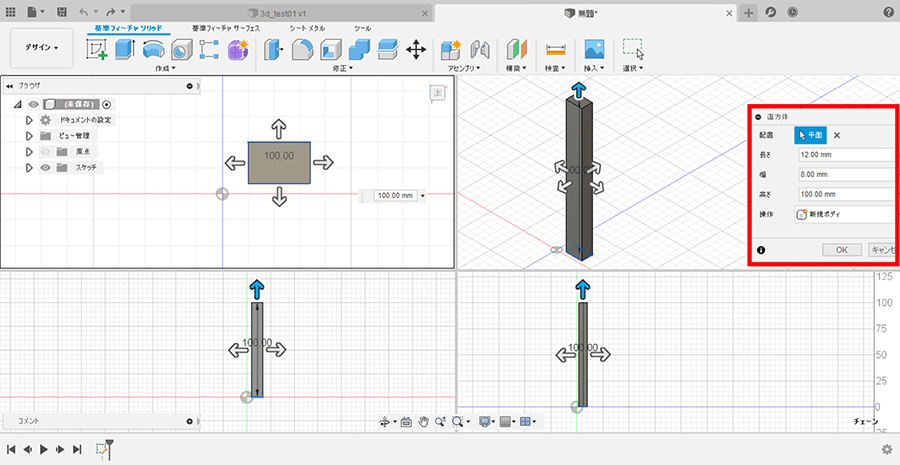
Task: Click the Save disk icon
Action: click(62, 11)
